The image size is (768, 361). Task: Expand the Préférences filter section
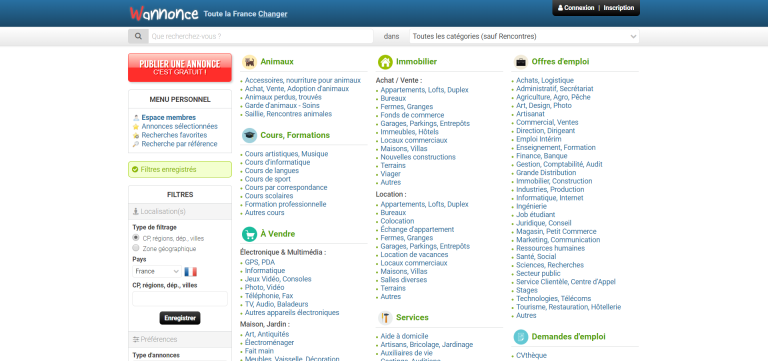point(180,339)
